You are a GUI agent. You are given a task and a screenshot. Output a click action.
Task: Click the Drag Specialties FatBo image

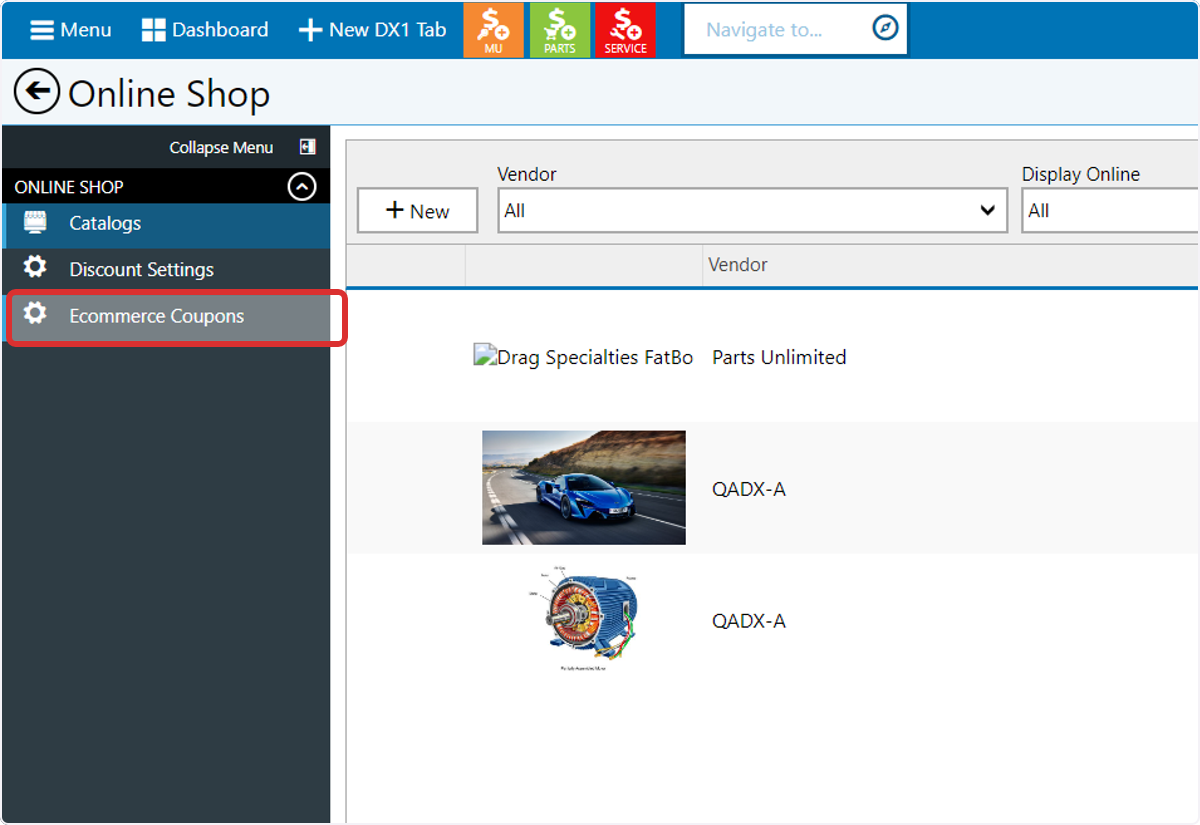click(x=583, y=357)
